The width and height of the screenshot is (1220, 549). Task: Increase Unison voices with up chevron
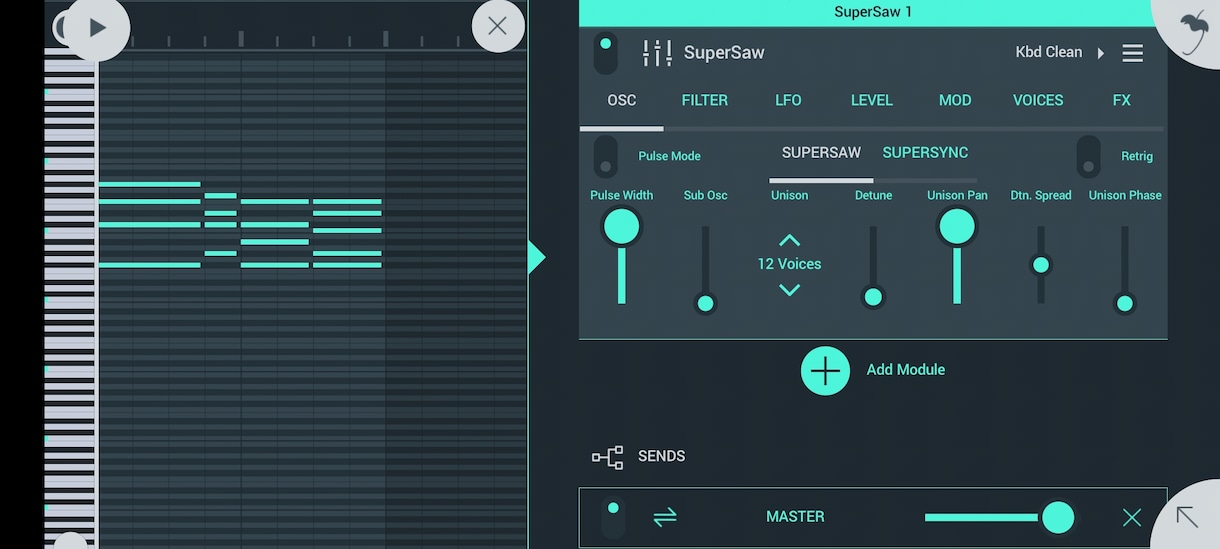[x=789, y=240]
